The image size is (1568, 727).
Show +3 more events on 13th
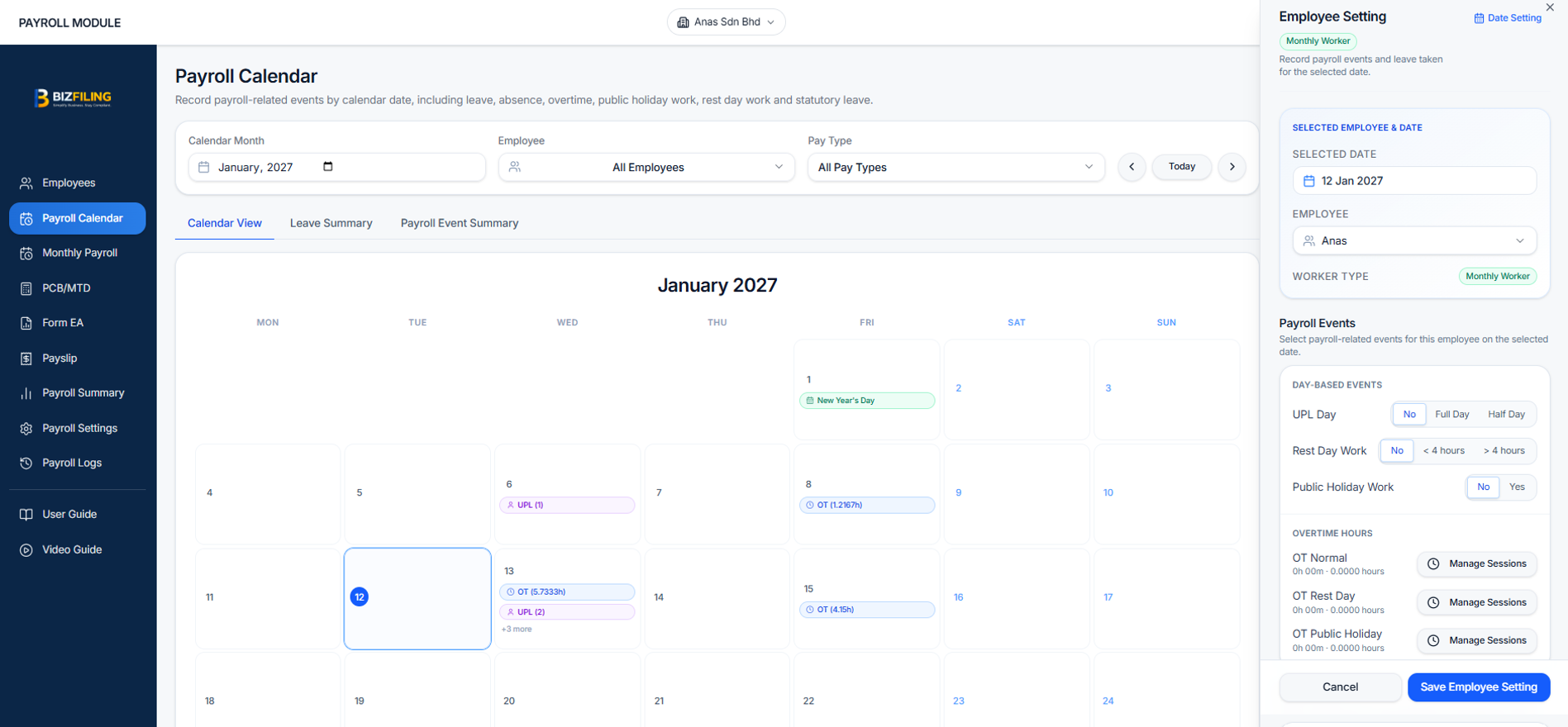[517, 630]
